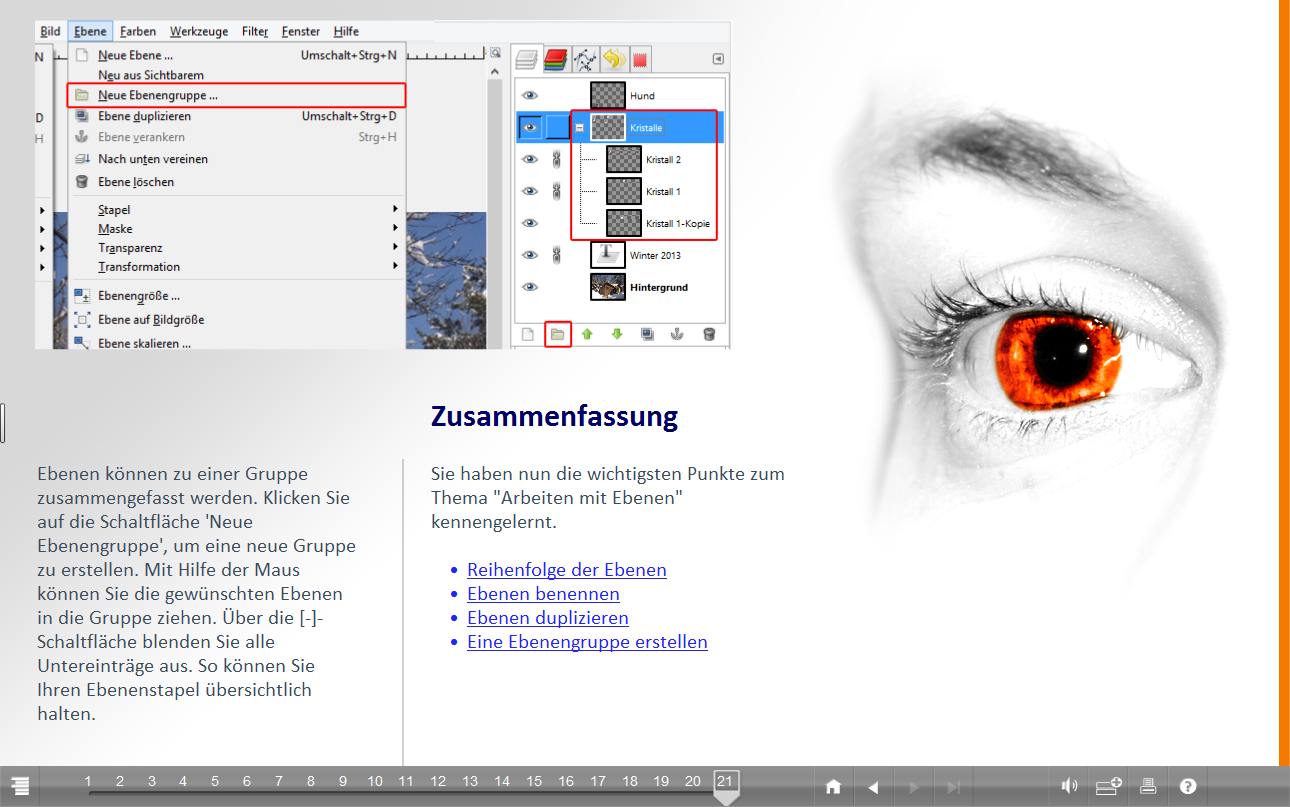
Task: Switch to the Undo History dock tab
Action: tap(613, 60)
